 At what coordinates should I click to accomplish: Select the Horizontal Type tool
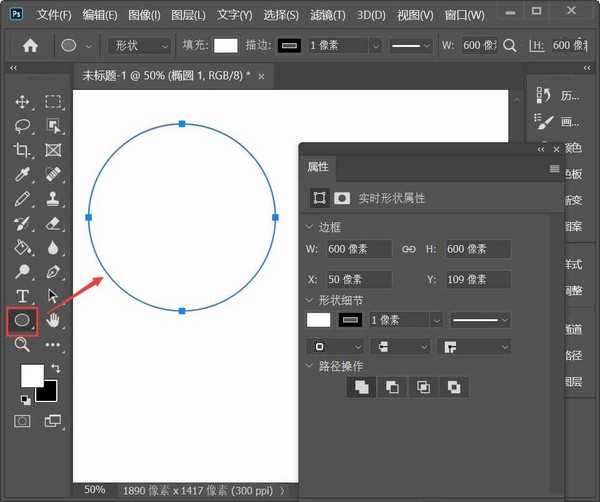pyautogui.click(x=21, y=295)
